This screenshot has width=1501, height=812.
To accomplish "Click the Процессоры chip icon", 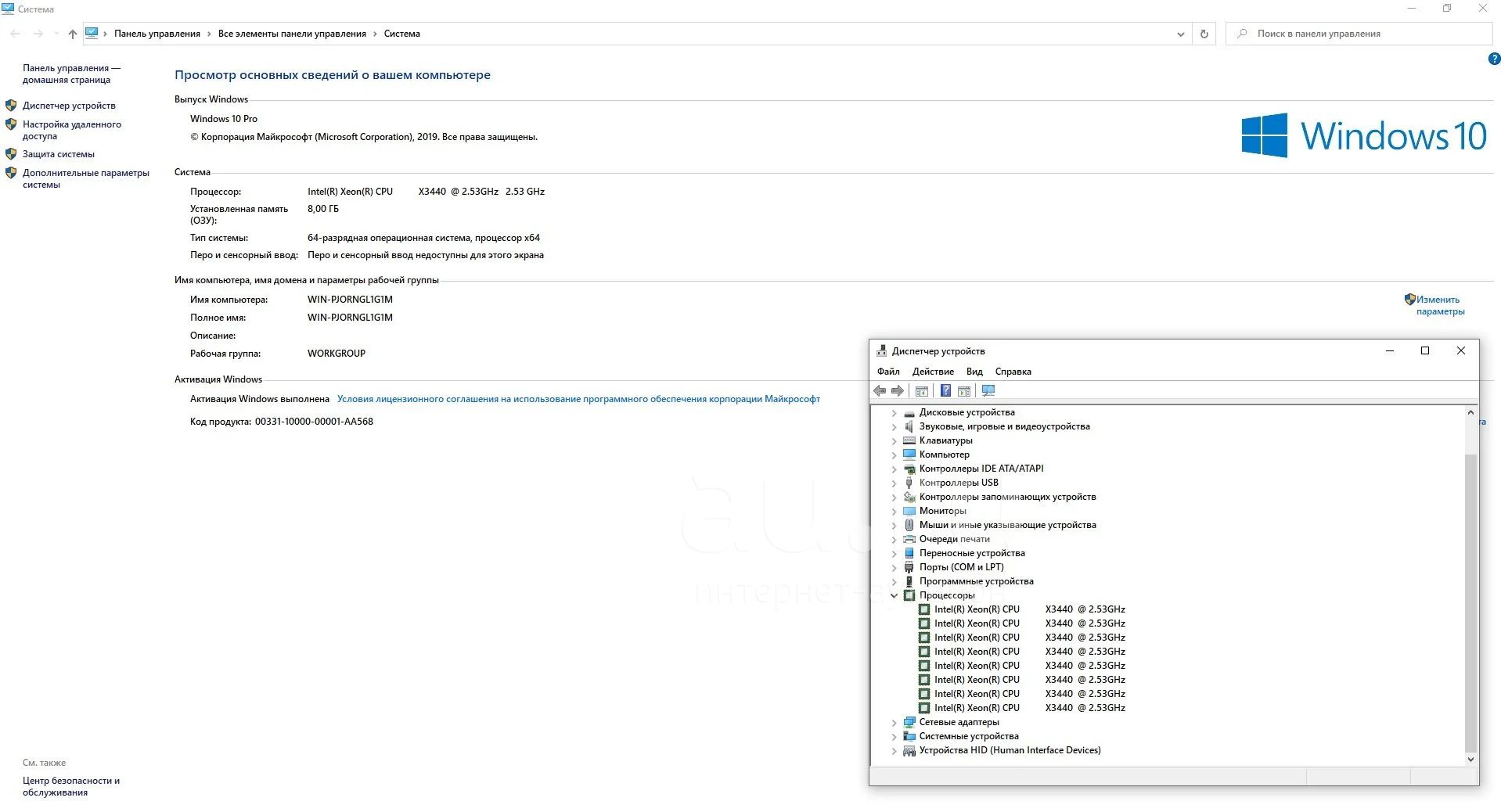I will pos(909,596).
